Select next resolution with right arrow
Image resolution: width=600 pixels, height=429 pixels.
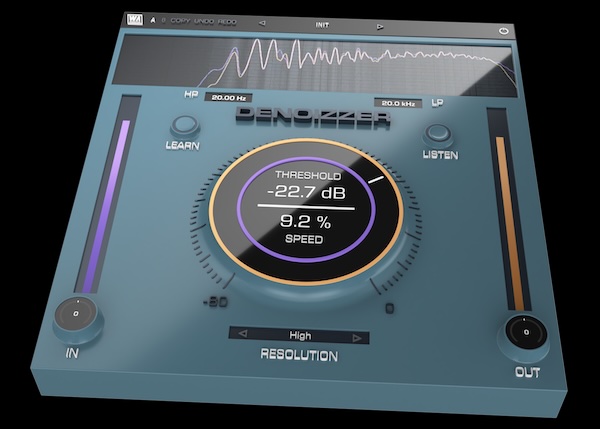click(357, 338)
